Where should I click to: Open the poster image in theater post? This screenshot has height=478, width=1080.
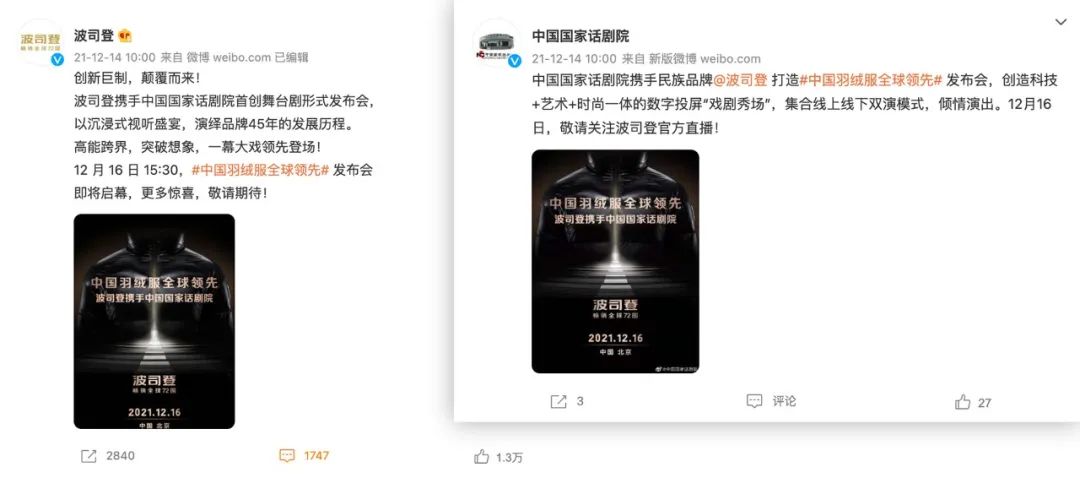tap(615, 262)
